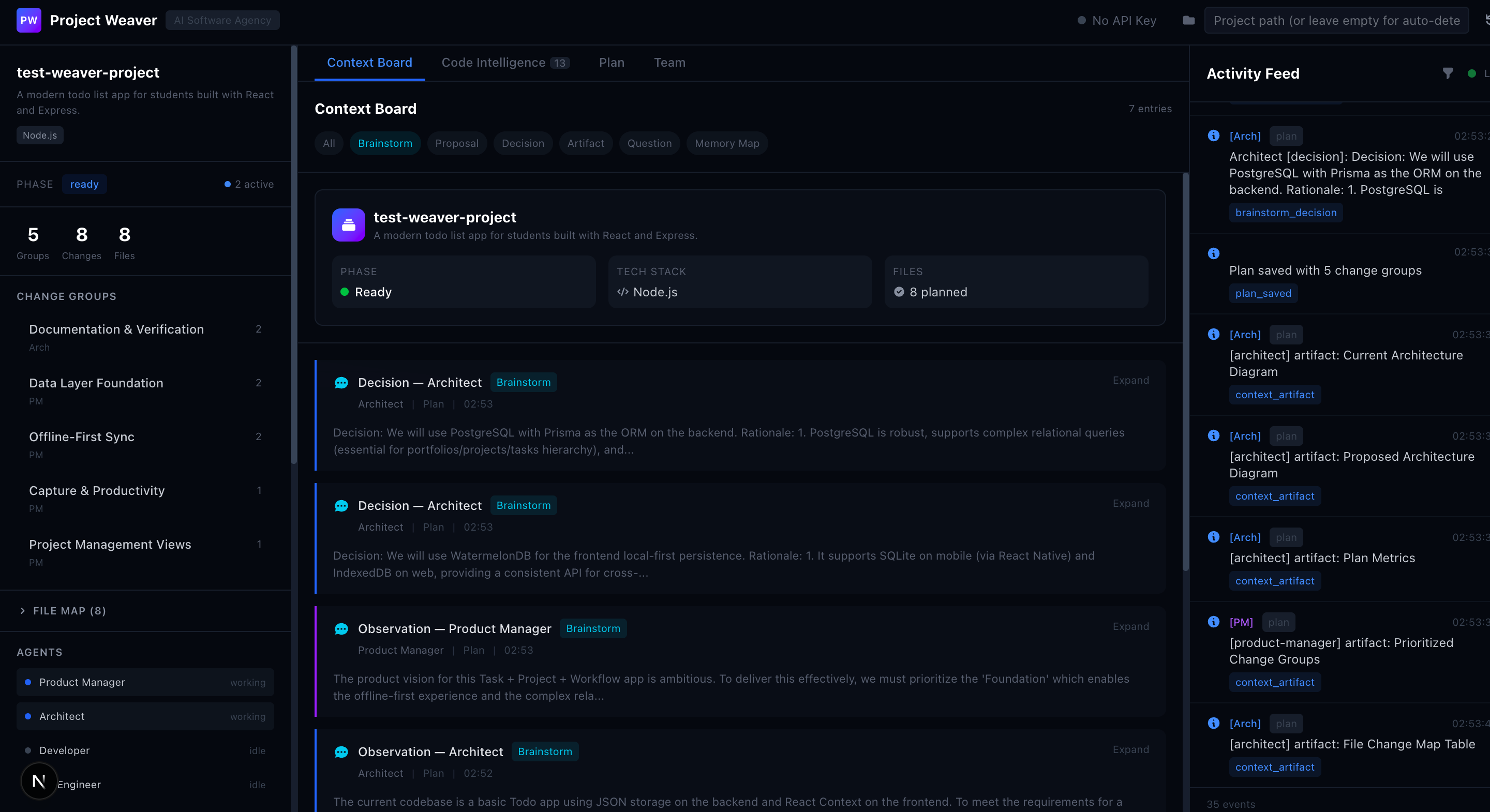This screenshot has width=1490, height=812.
Task: Click info icon on the PM Prioritized Change Groups event
Action: (x=1214, y=622)
